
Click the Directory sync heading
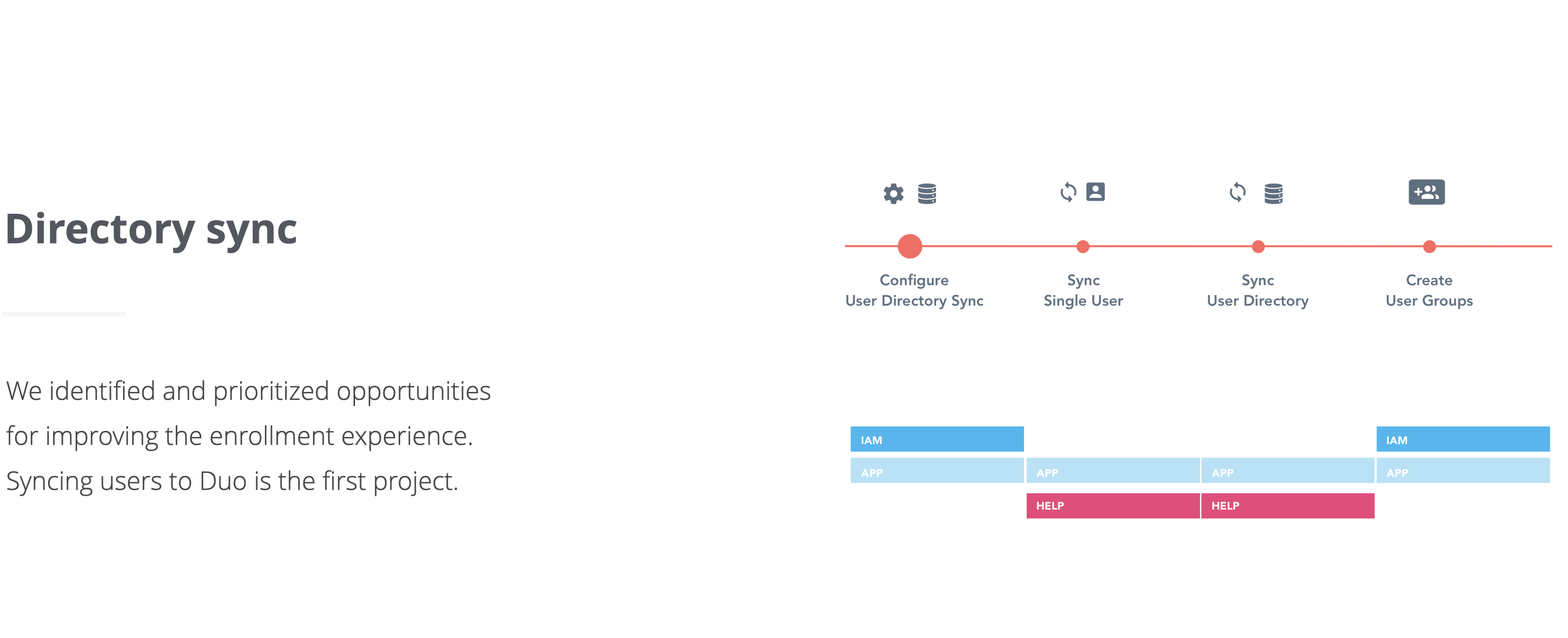tap(151, 229)
